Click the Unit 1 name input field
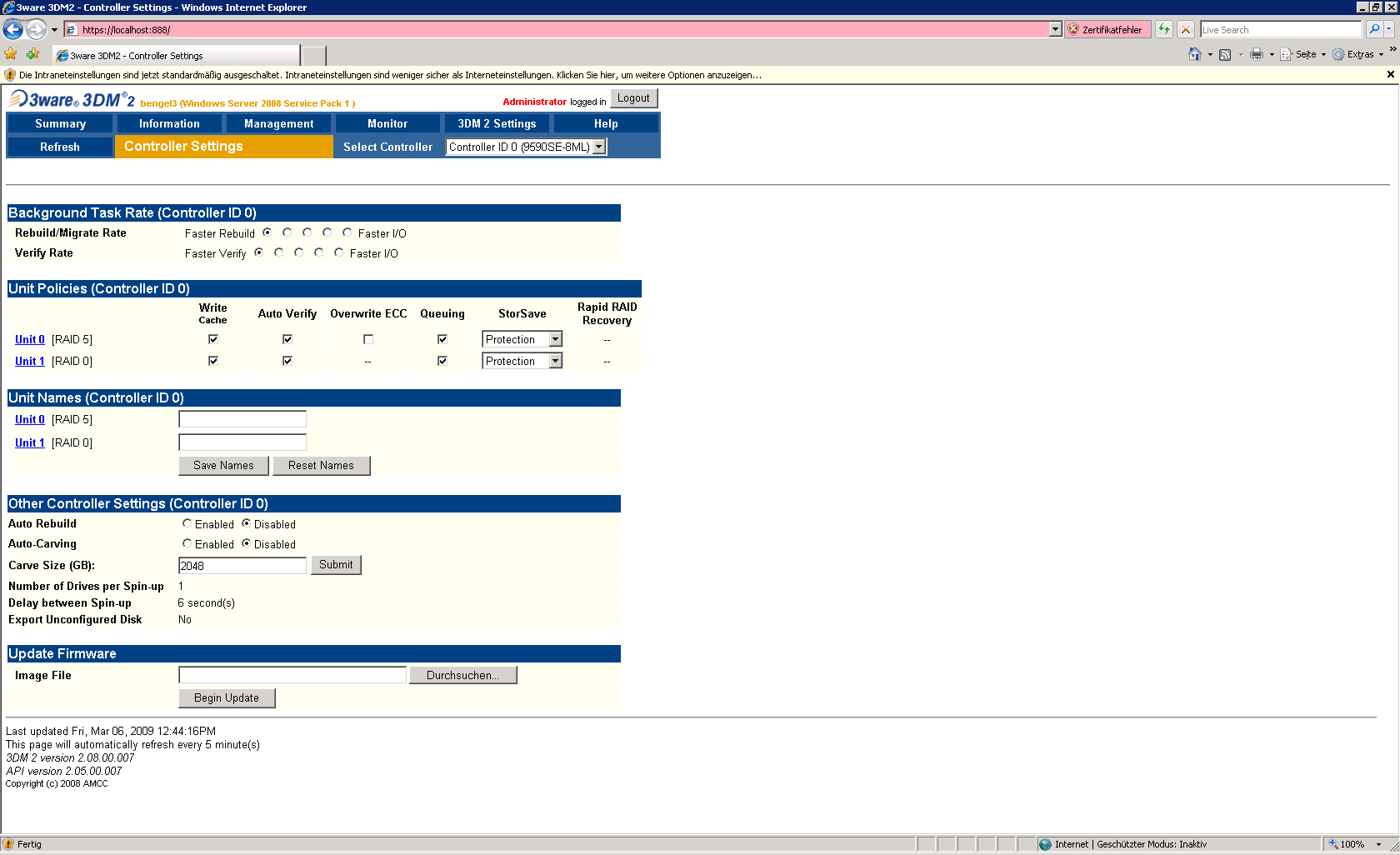This screenshot has height=855, width=1400. 242,442
